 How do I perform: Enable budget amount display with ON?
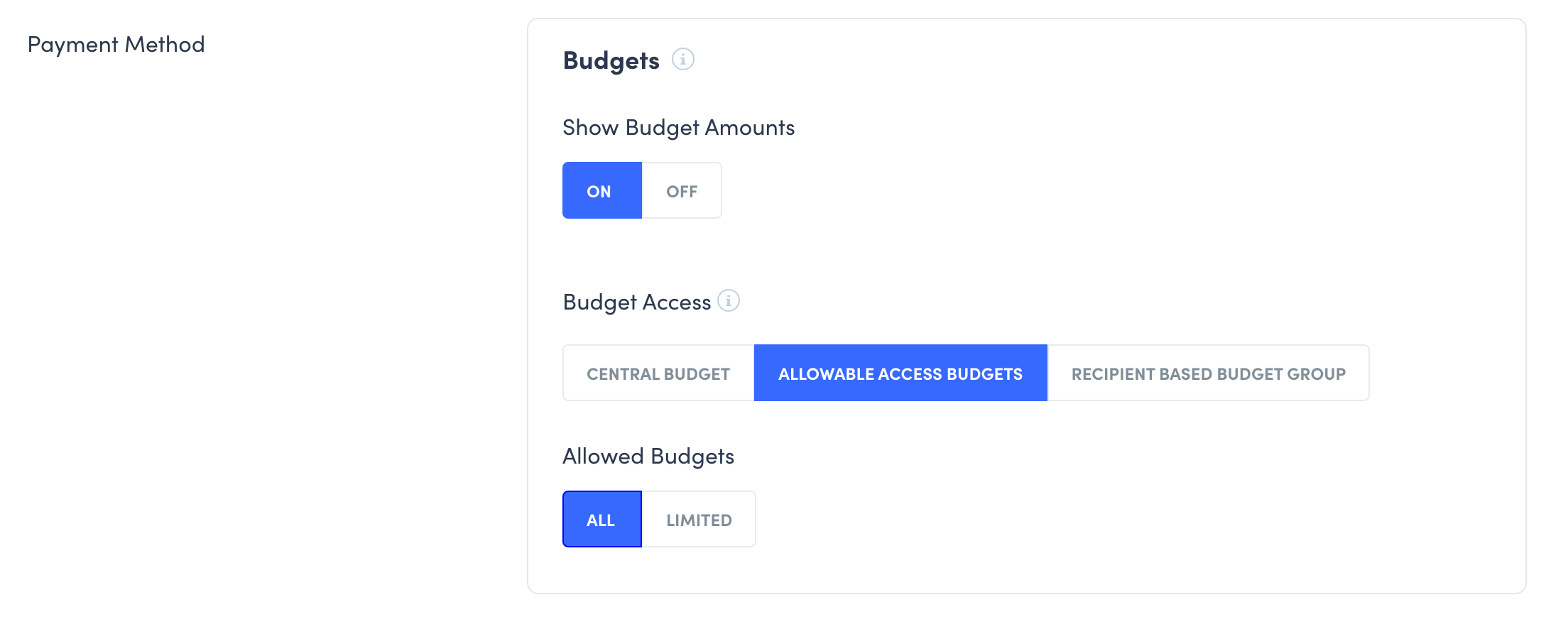click(601, 191)
